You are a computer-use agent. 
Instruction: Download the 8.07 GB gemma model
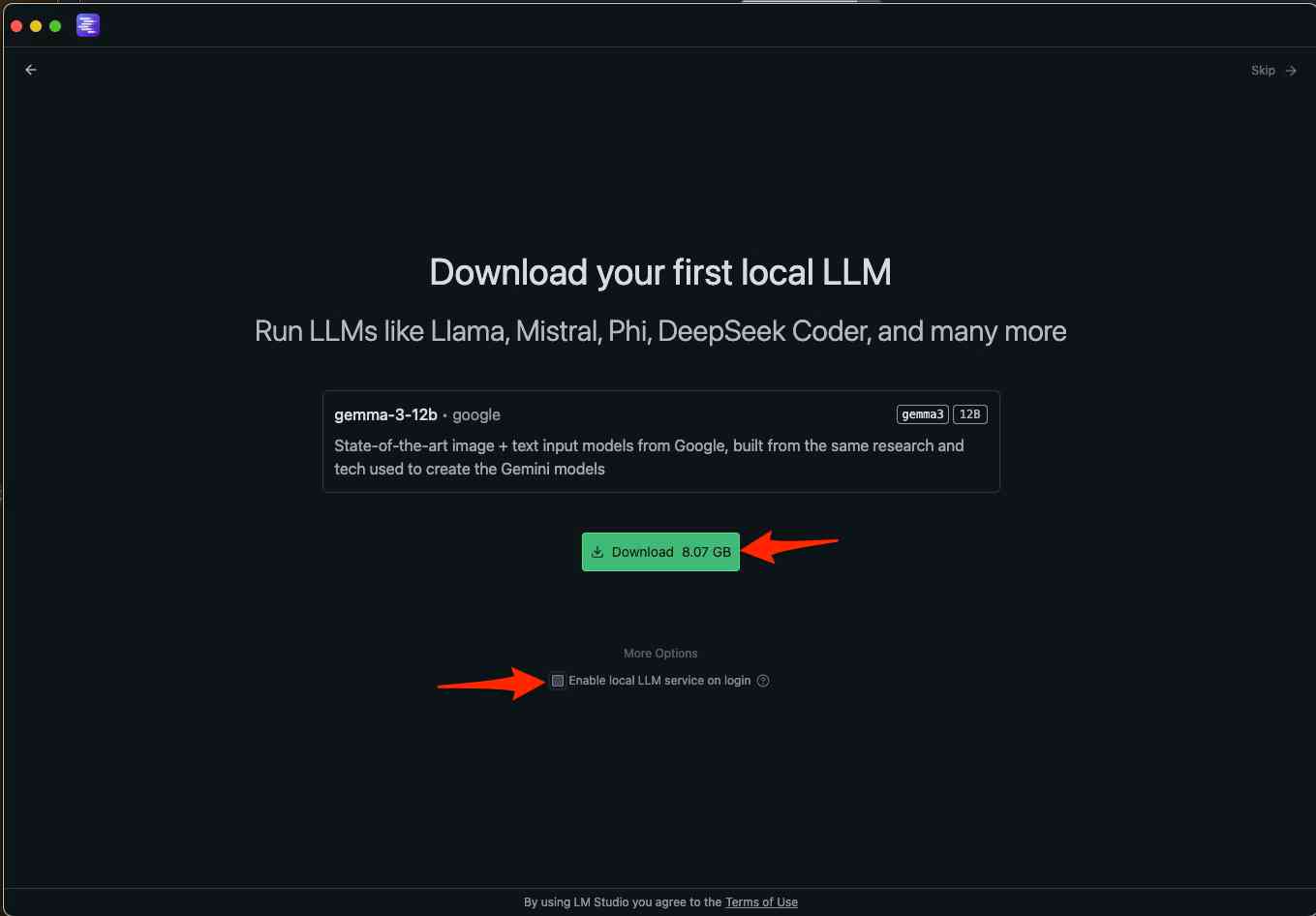660,552
